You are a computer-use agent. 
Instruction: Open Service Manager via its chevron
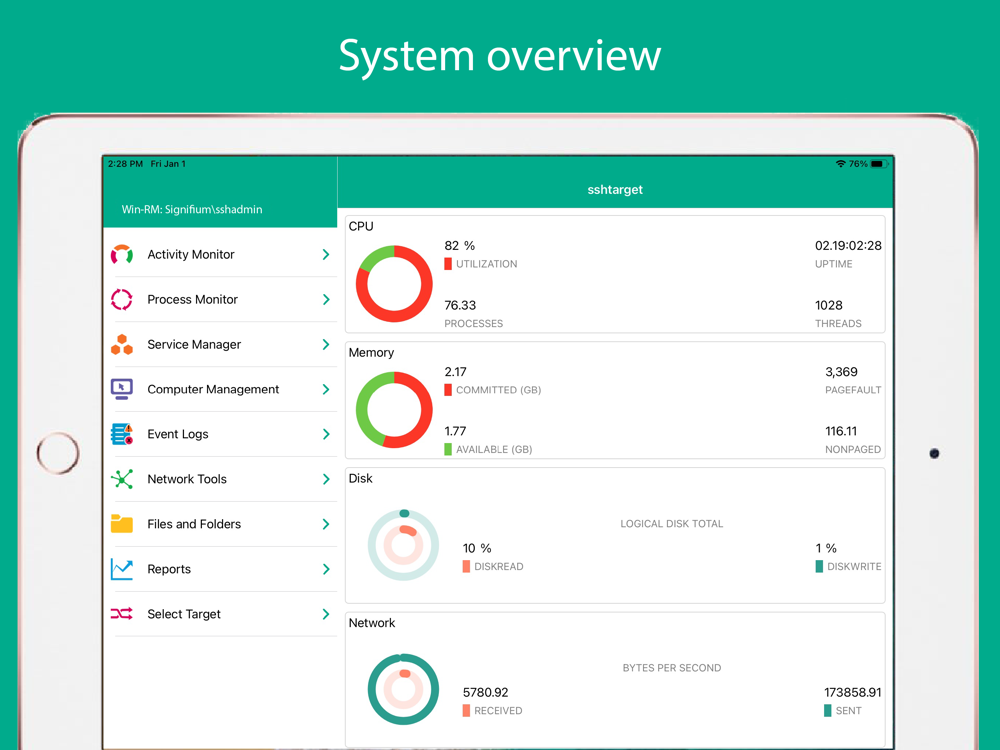pos(326,344)
